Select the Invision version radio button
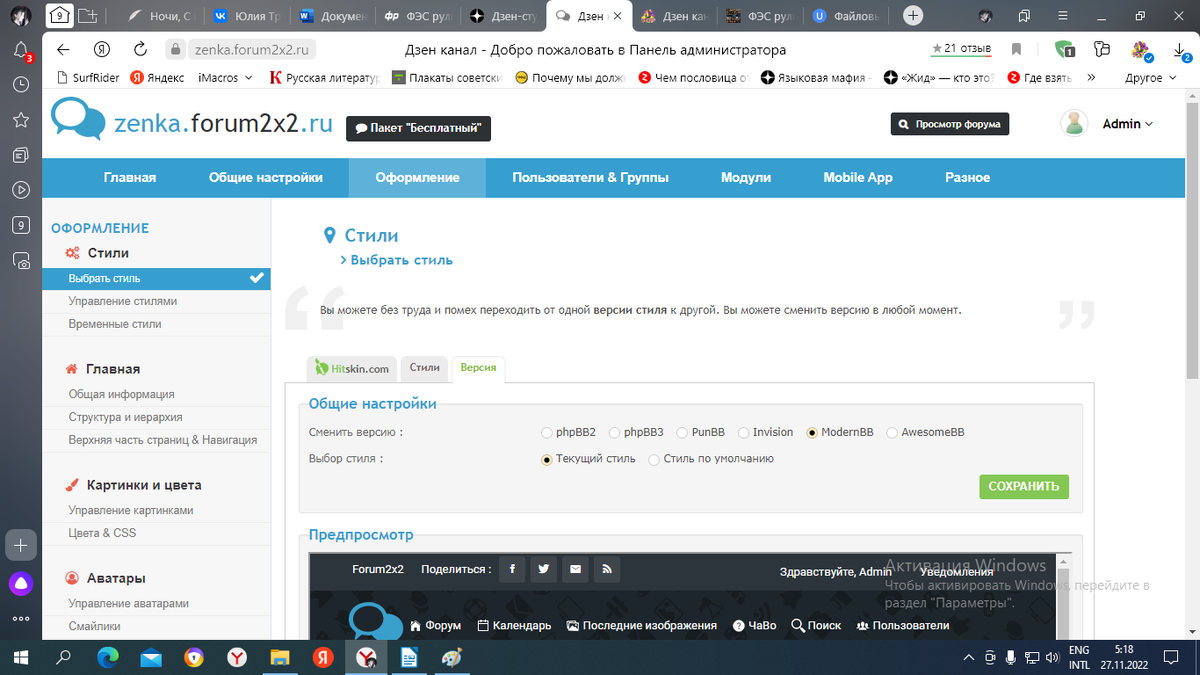 click(744, 433)
